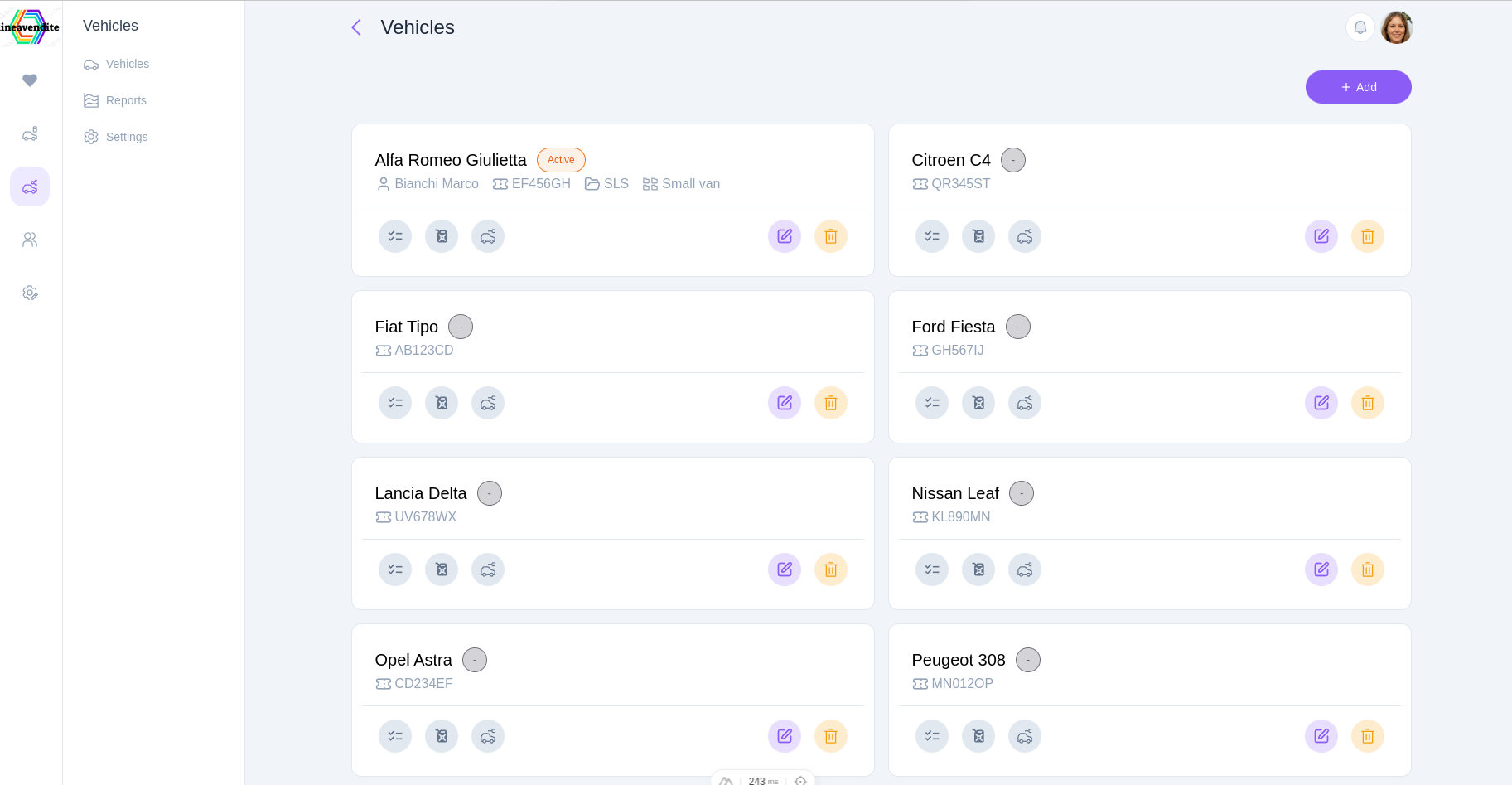Select plate number QR345ST
The width and height of the screenshot is (1512, 785).
[961, 184]
